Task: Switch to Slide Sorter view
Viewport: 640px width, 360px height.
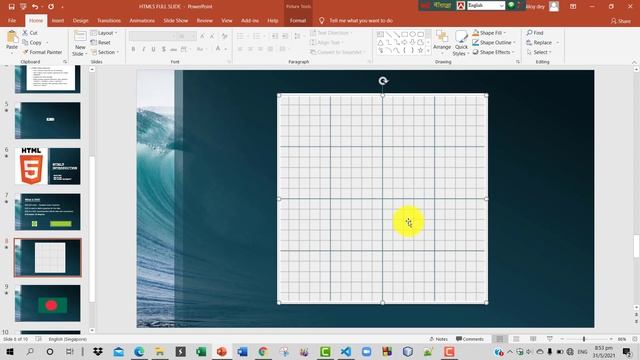Action: (x=516, y=339)
